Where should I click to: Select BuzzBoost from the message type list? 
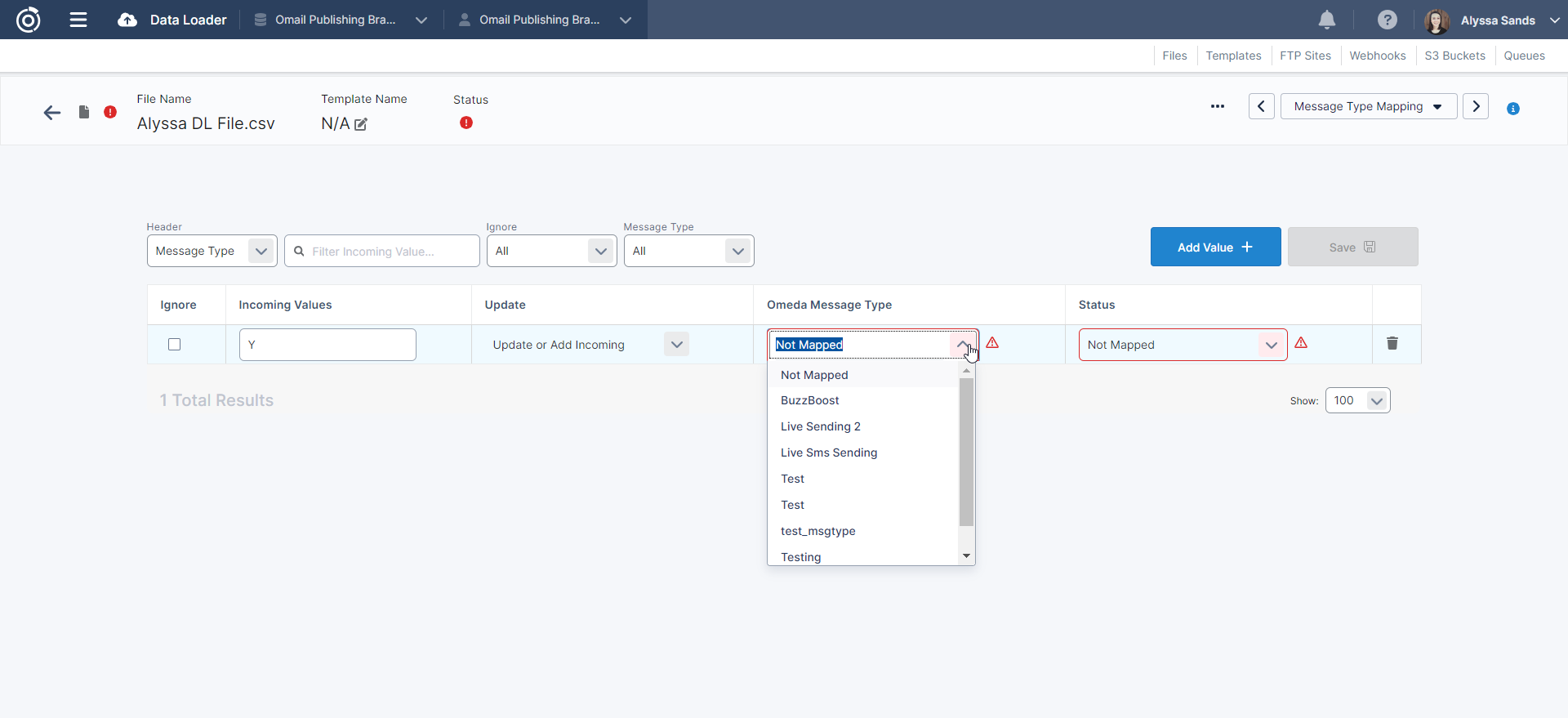[809, 400]
